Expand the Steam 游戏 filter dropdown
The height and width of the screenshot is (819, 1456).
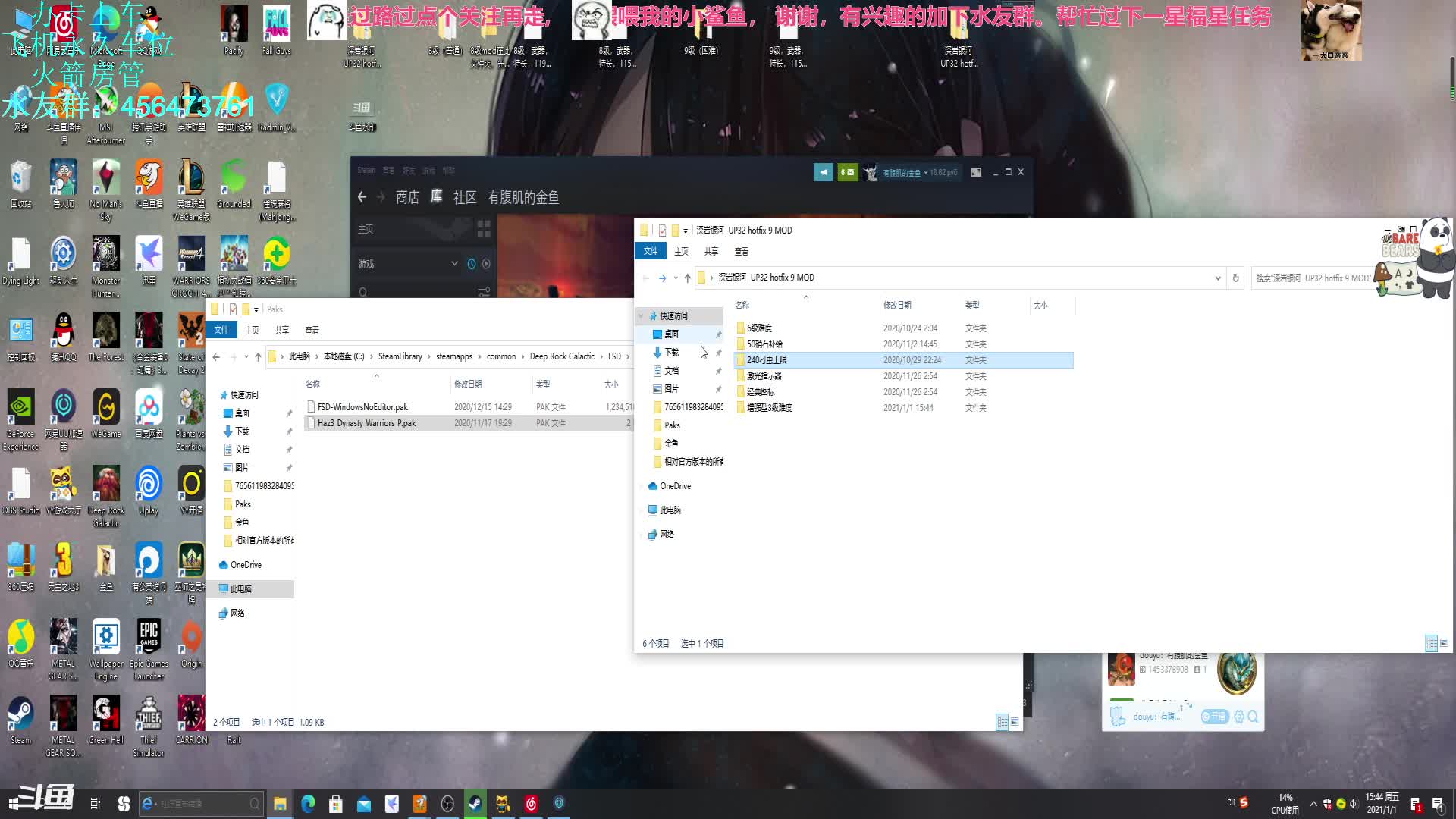pyautogui.click(x=453, y=264)
